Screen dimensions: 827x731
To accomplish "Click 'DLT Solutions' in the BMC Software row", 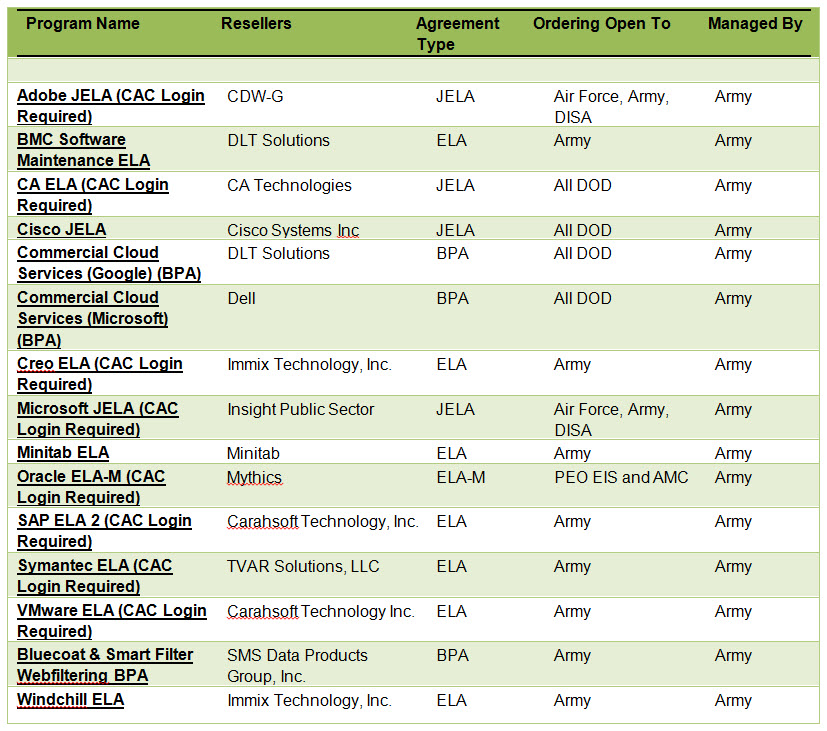I will (278, 141).
